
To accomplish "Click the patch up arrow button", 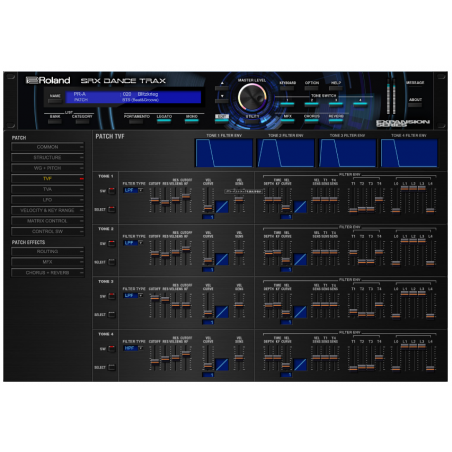I will pyautogui.click(x=222, y=88).
